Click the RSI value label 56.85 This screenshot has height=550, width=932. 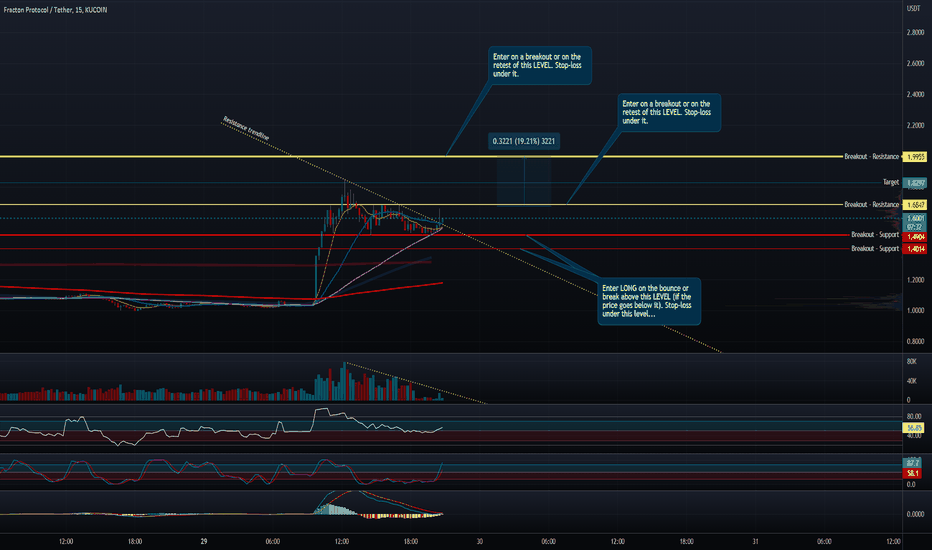click(913, 428)
